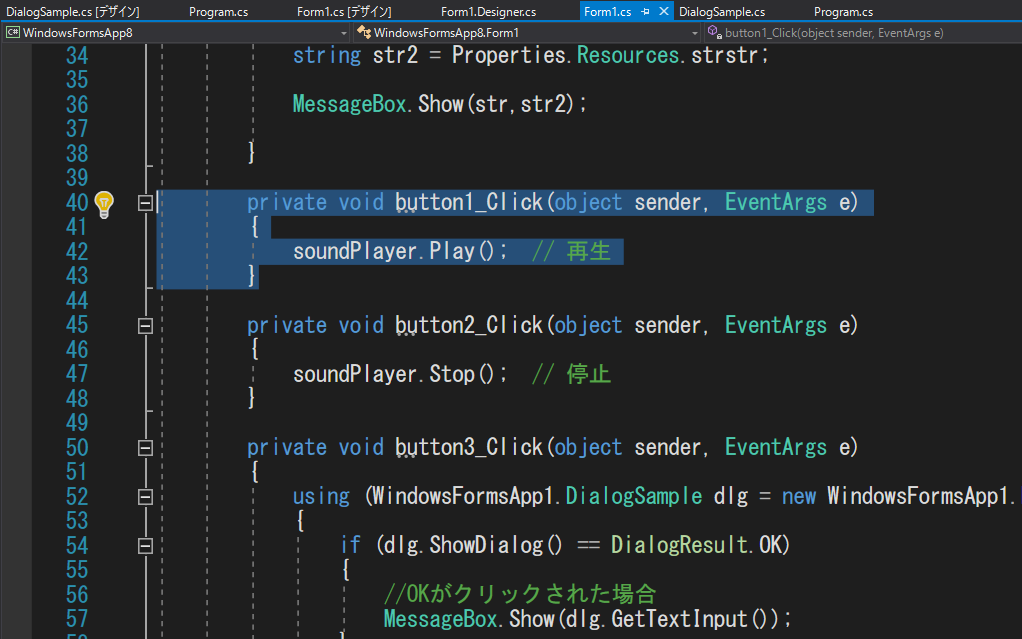Click the Play() call on line 42

(x=463, y=252)
